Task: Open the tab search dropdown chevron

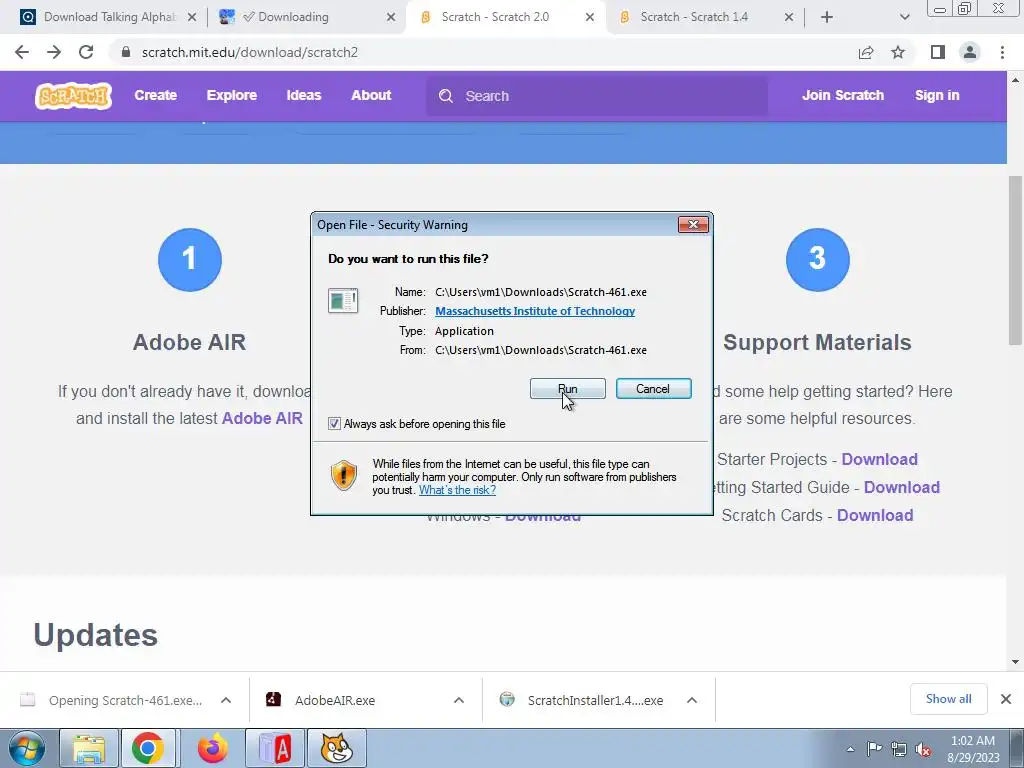Action: [904, 17]
